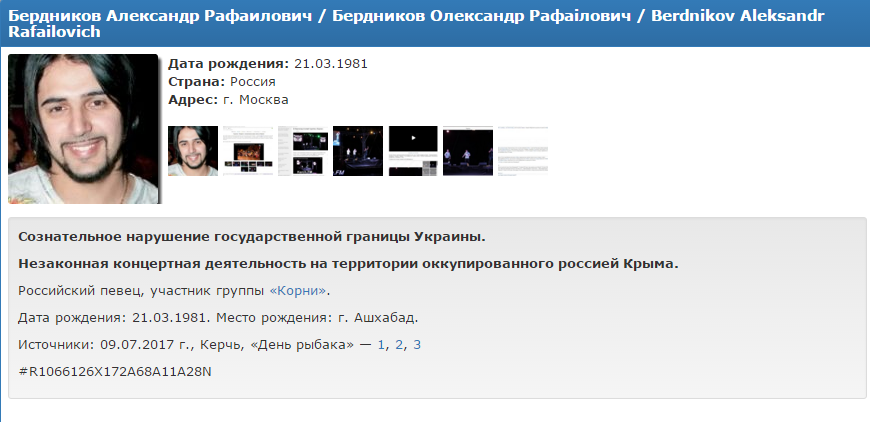Open source link 3

coord(417,345)
